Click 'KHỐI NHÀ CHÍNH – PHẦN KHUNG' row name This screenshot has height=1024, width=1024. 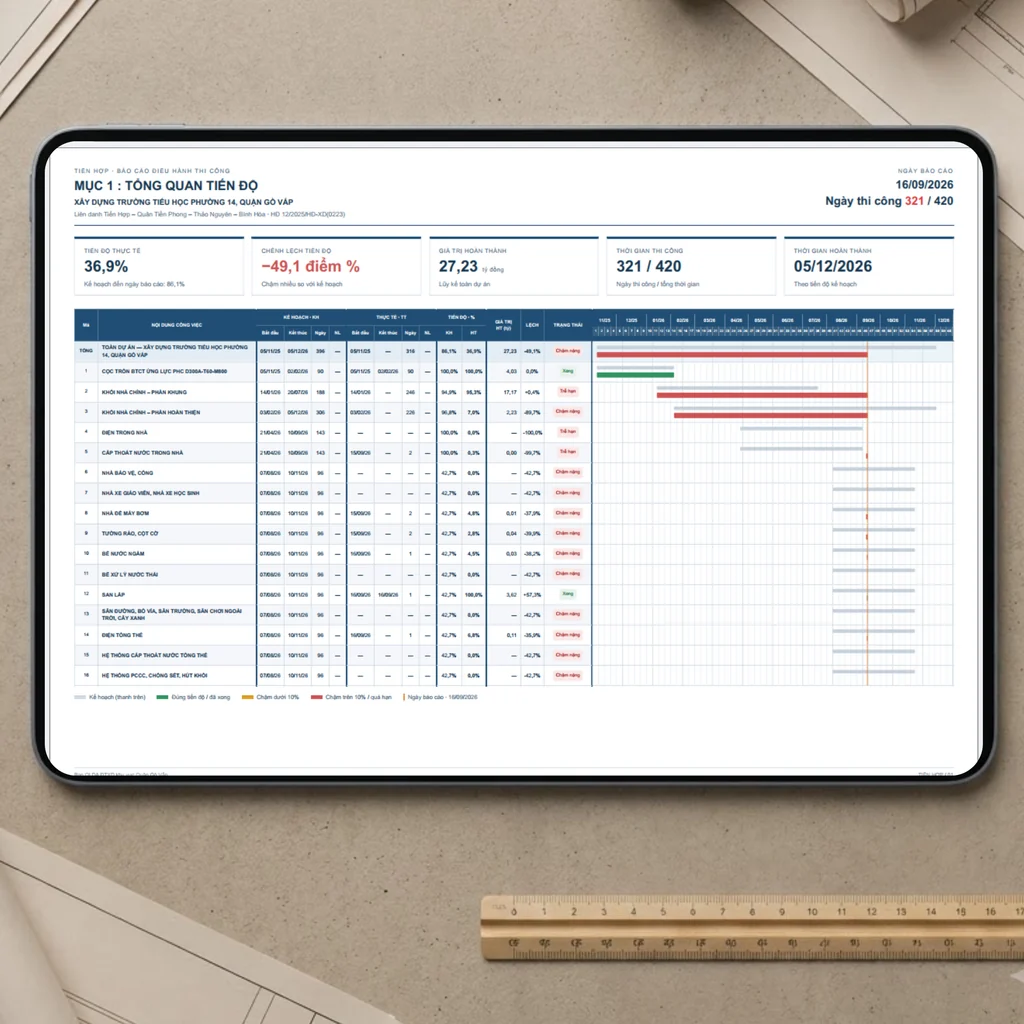point(144,392)
